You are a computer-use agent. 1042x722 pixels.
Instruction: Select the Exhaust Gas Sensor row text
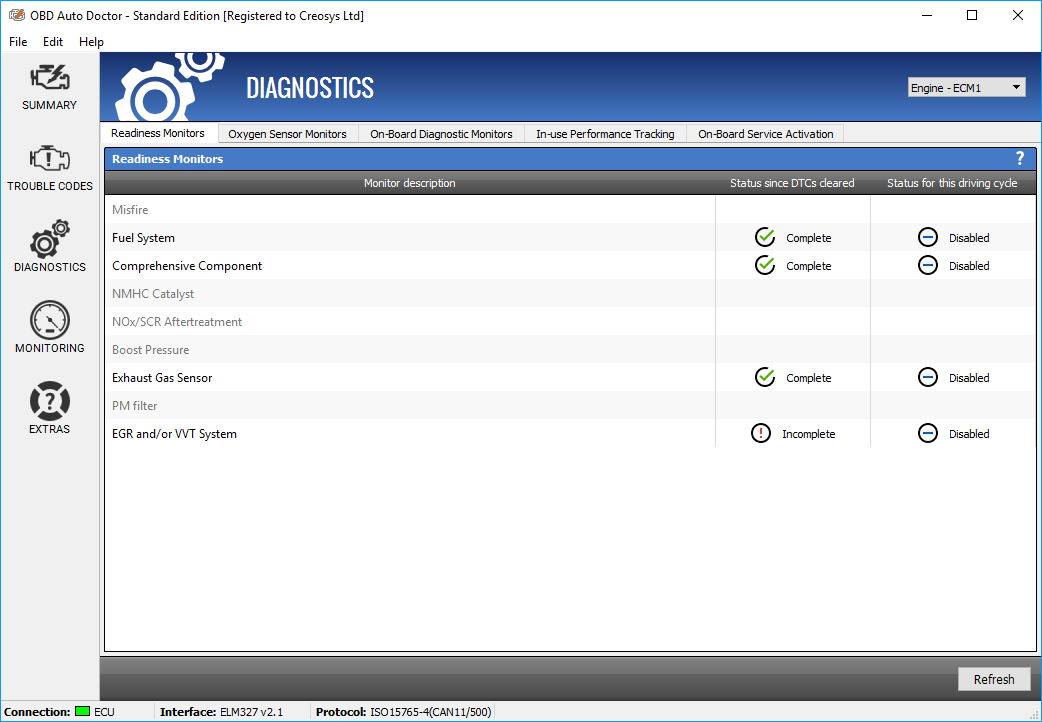click(162, 378)
